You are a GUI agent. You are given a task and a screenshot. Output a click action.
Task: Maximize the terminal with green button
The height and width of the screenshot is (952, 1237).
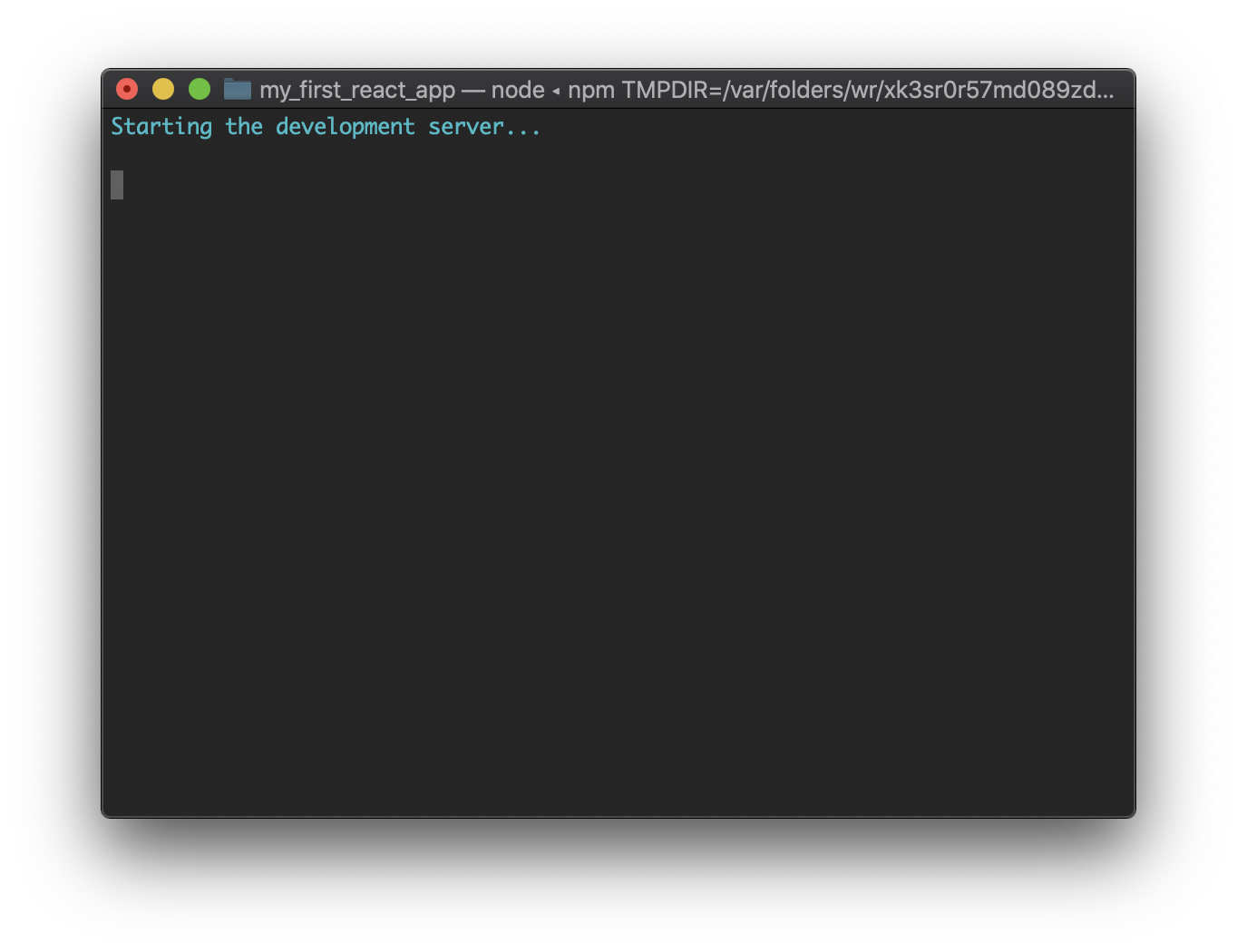tap(200, 89)
